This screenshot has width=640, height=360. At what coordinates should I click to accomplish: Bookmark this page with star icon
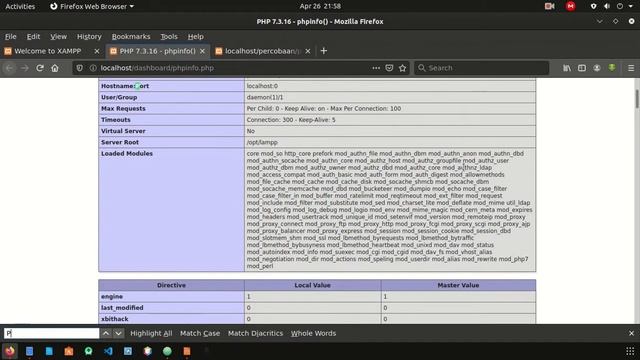(x=403, y=68)
